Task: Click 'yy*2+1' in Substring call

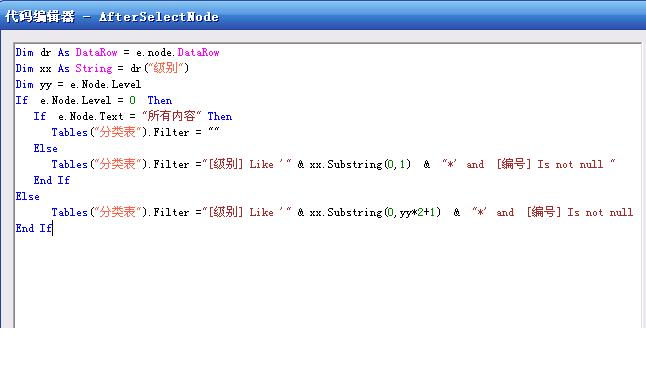Action: [x=417, y=213]
